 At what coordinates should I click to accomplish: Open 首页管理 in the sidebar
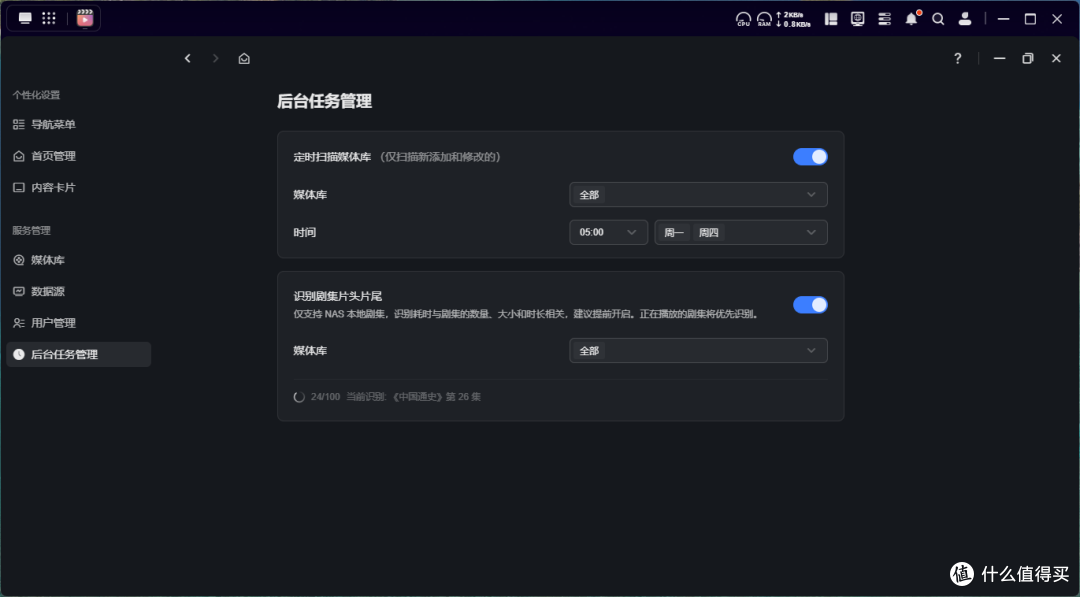pyautogui.click(x=79, y=156)
